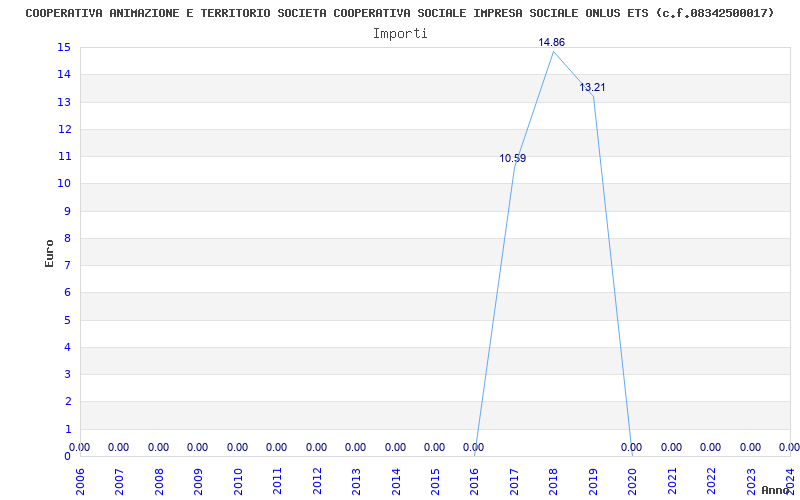Click the 2018 year label
Screen dimensions: 800x500
tap(554, 481)
